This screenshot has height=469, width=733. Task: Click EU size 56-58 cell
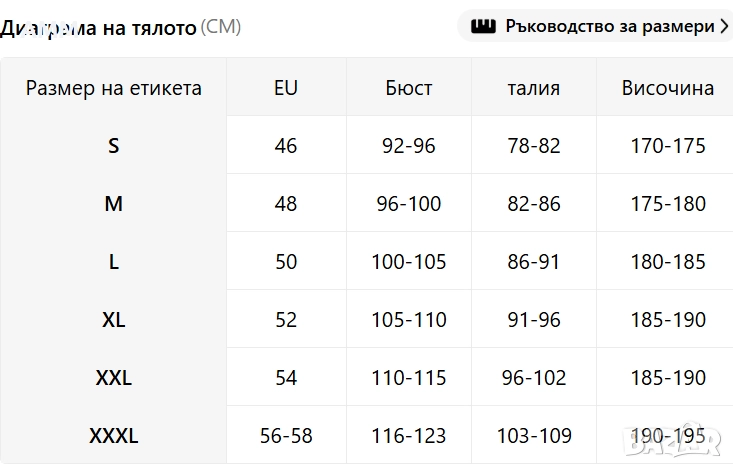[286, 436]
